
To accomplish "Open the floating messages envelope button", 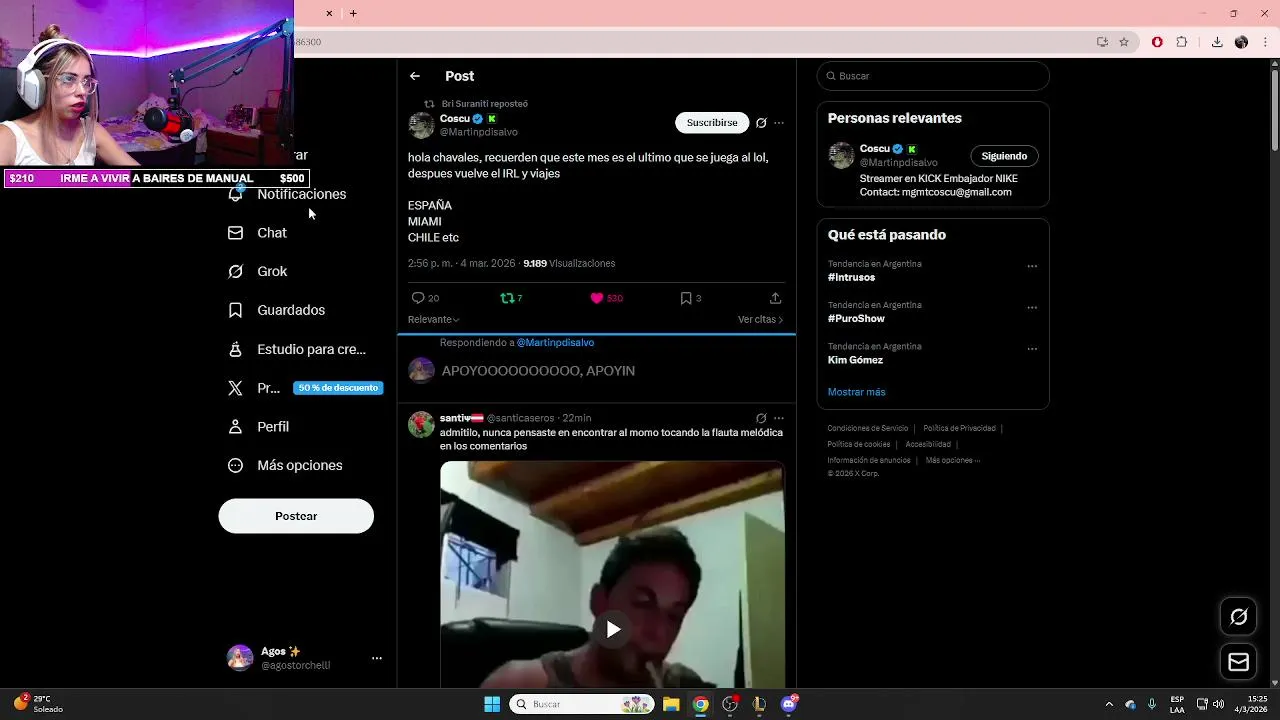I will pyautogui.click(x=1238, y=662).
